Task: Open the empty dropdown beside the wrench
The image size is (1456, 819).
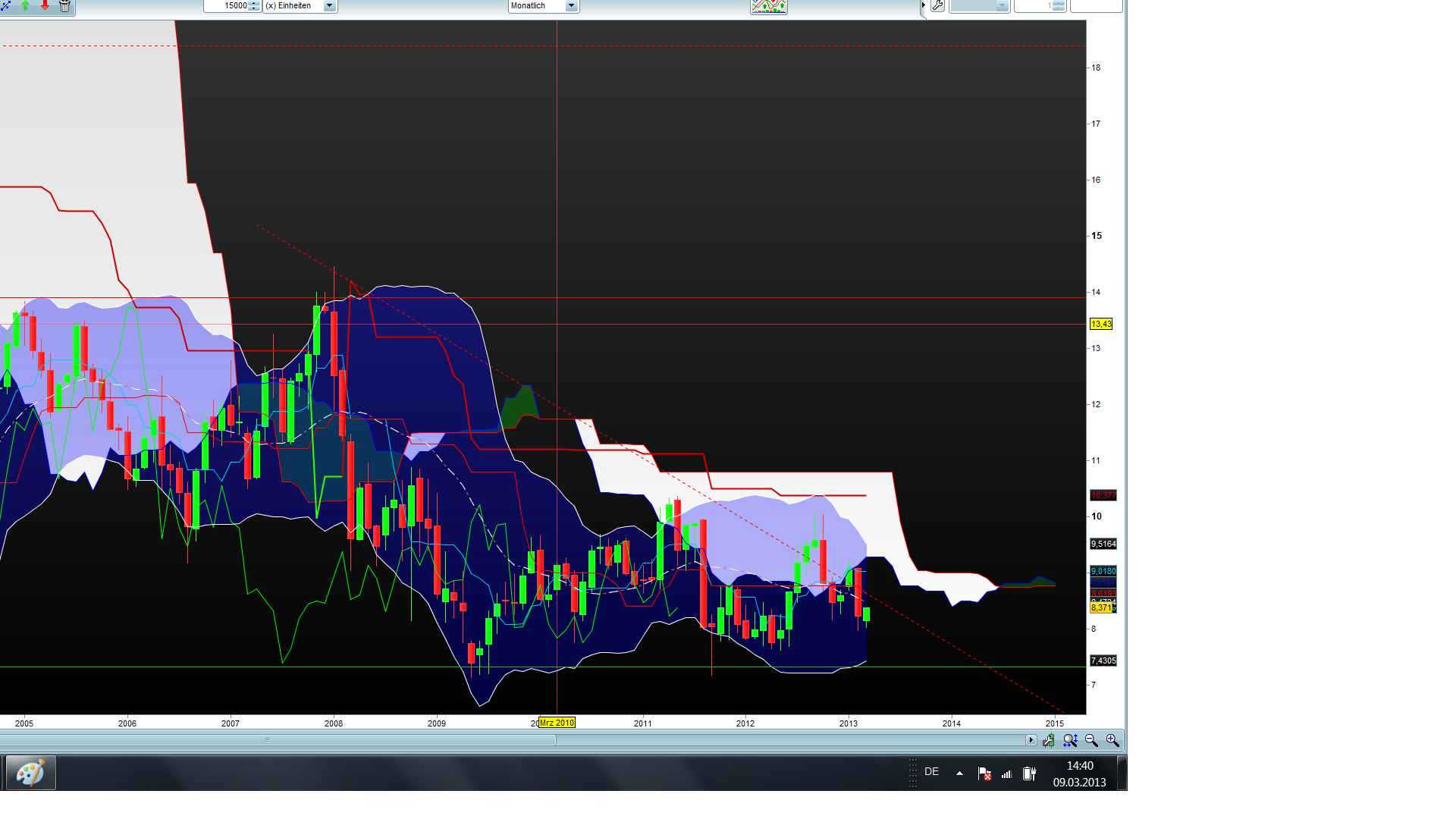Action: (x=1001, y=6)
